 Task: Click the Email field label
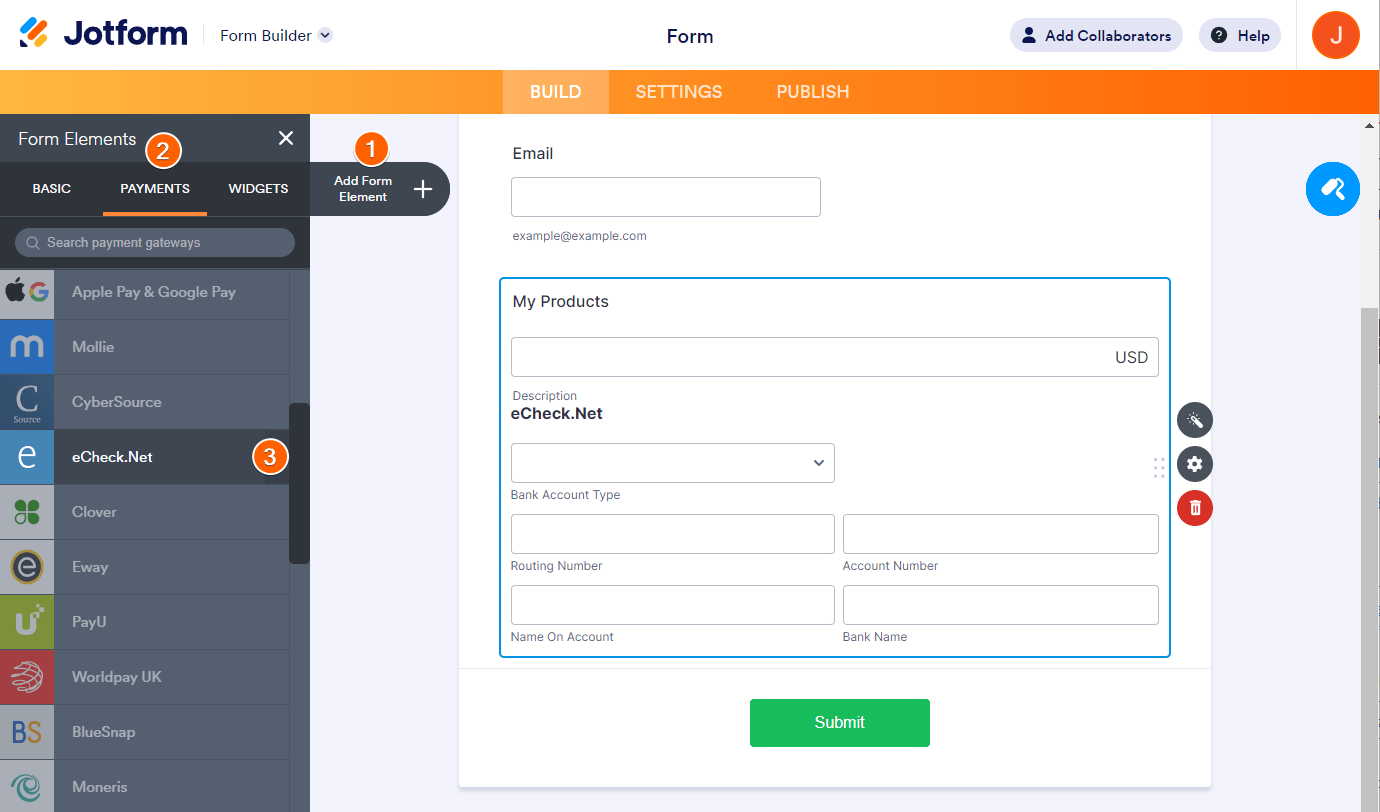[x=533, y=153]
